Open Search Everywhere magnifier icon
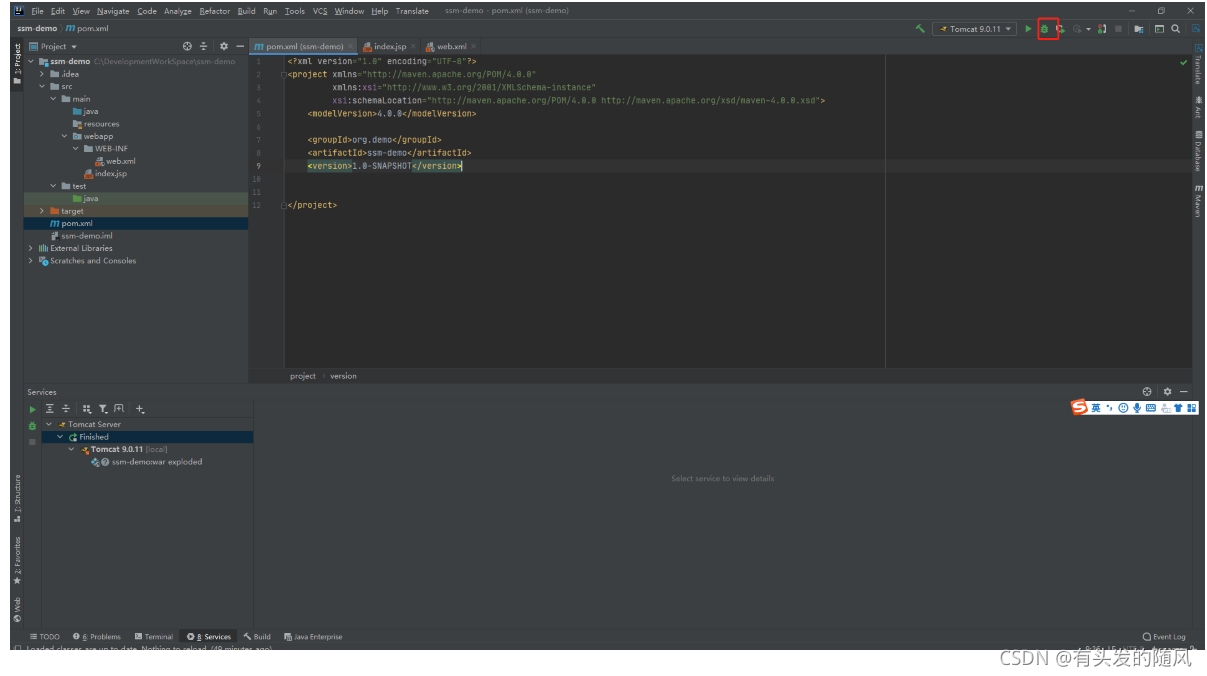 1176,29
